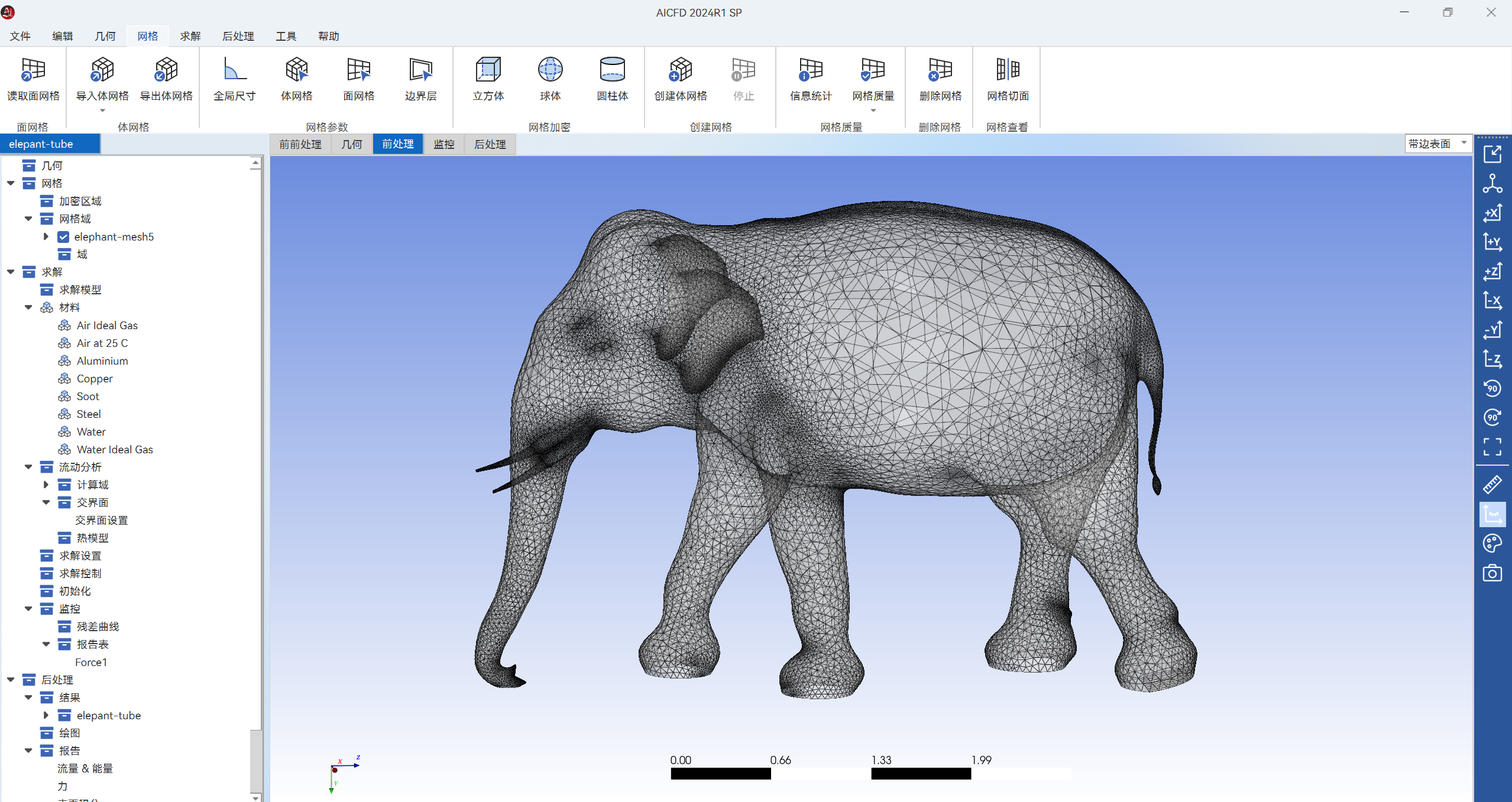The height and width of the screenshot is (802, 1512).
Task: Add a 球体 sphere refinement region
Action: click(x=550, y=70)
